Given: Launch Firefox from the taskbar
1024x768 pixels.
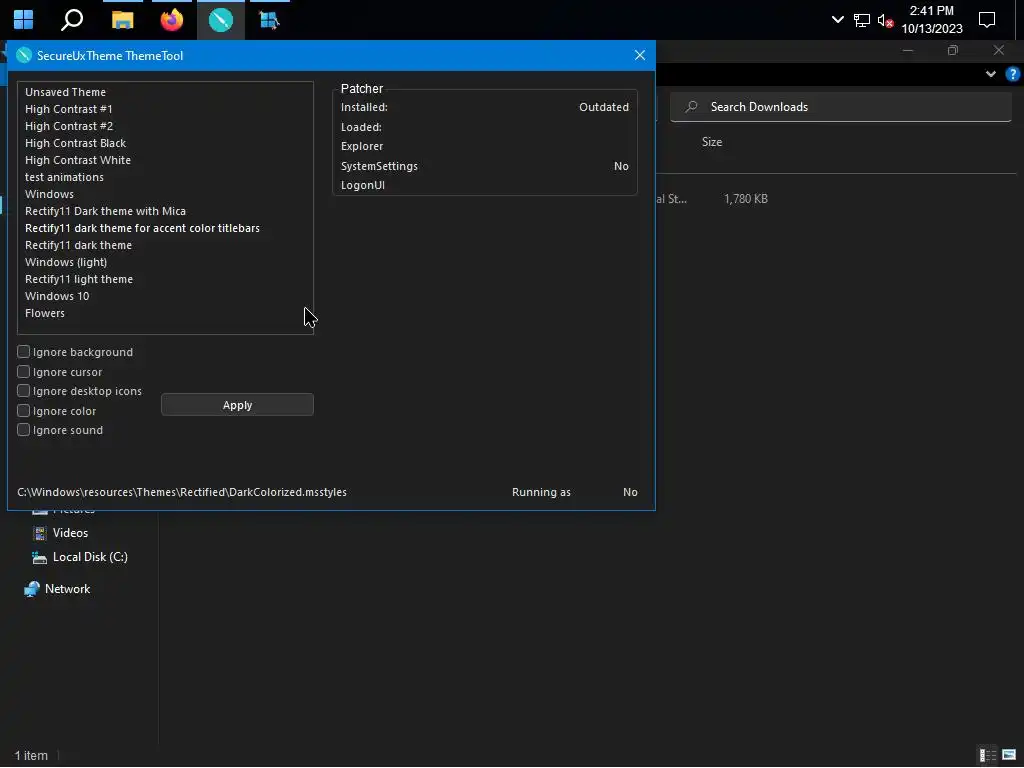Looking at the screenshot, I should 172,20.
